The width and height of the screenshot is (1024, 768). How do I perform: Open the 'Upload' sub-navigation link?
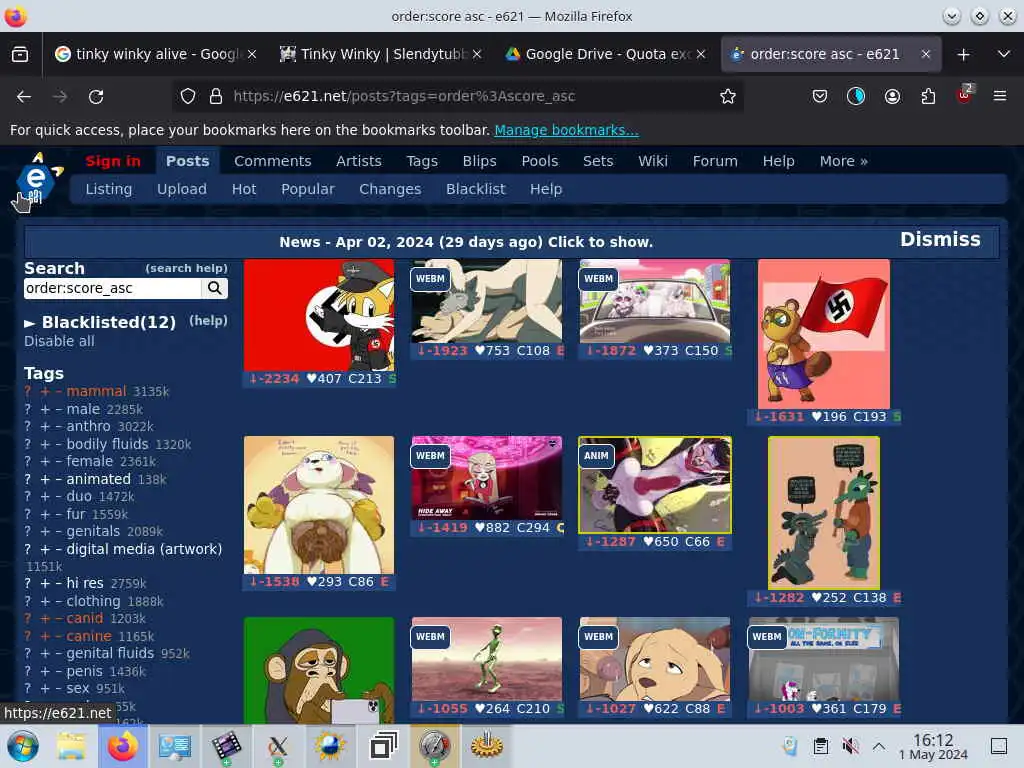click(182, 189)
